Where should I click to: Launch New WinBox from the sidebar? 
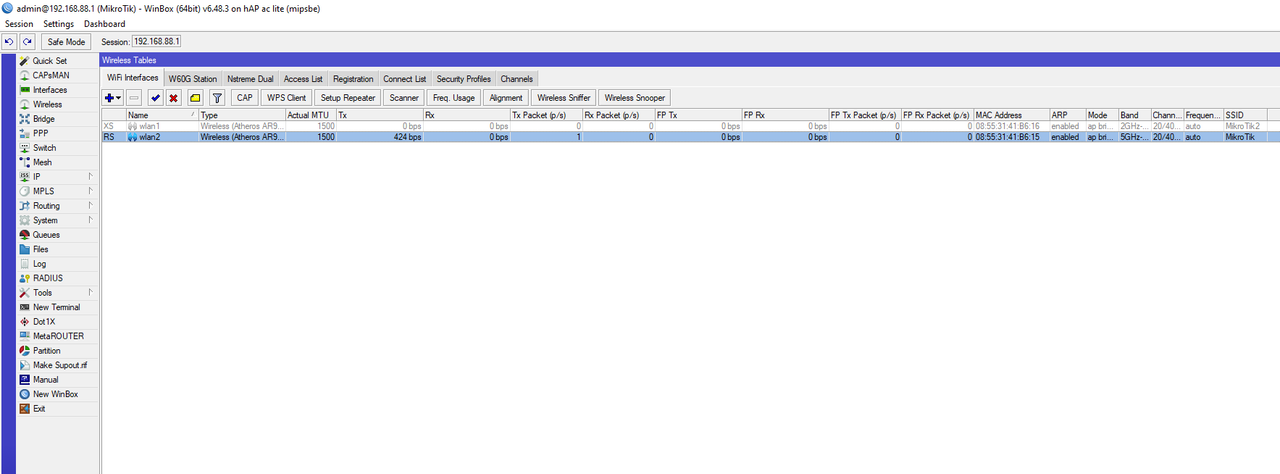click(56, 394)
